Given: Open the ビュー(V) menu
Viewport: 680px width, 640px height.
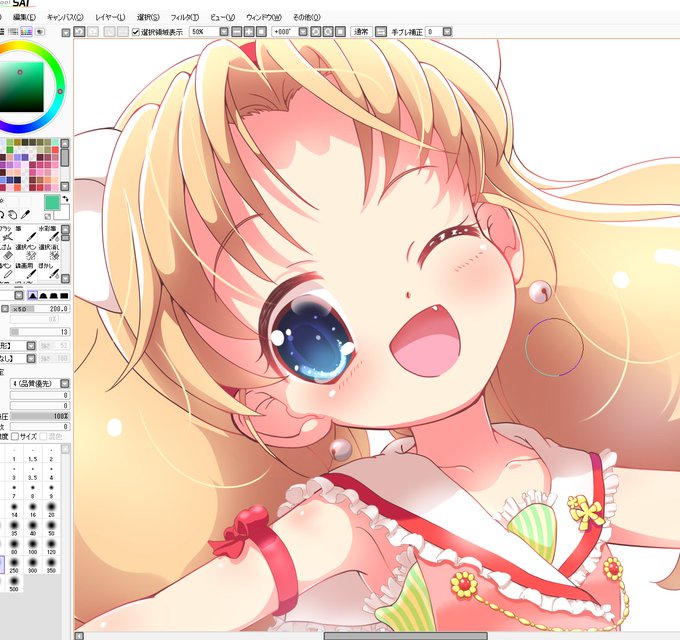Looking at the screenshot, I should pos(222,17).
